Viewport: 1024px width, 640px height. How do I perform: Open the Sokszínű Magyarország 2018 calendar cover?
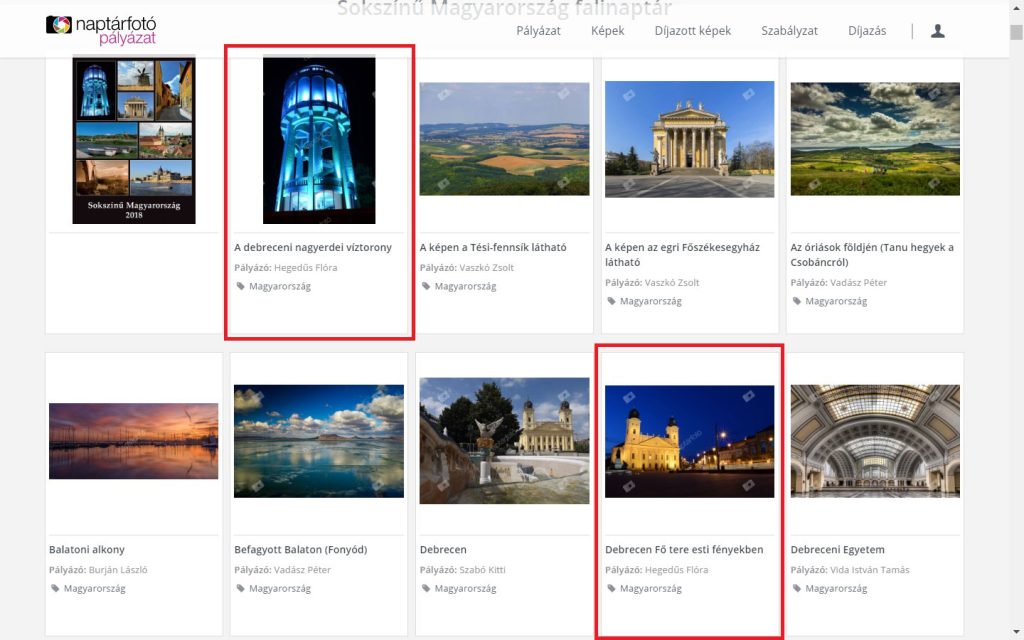coord(134,140)
